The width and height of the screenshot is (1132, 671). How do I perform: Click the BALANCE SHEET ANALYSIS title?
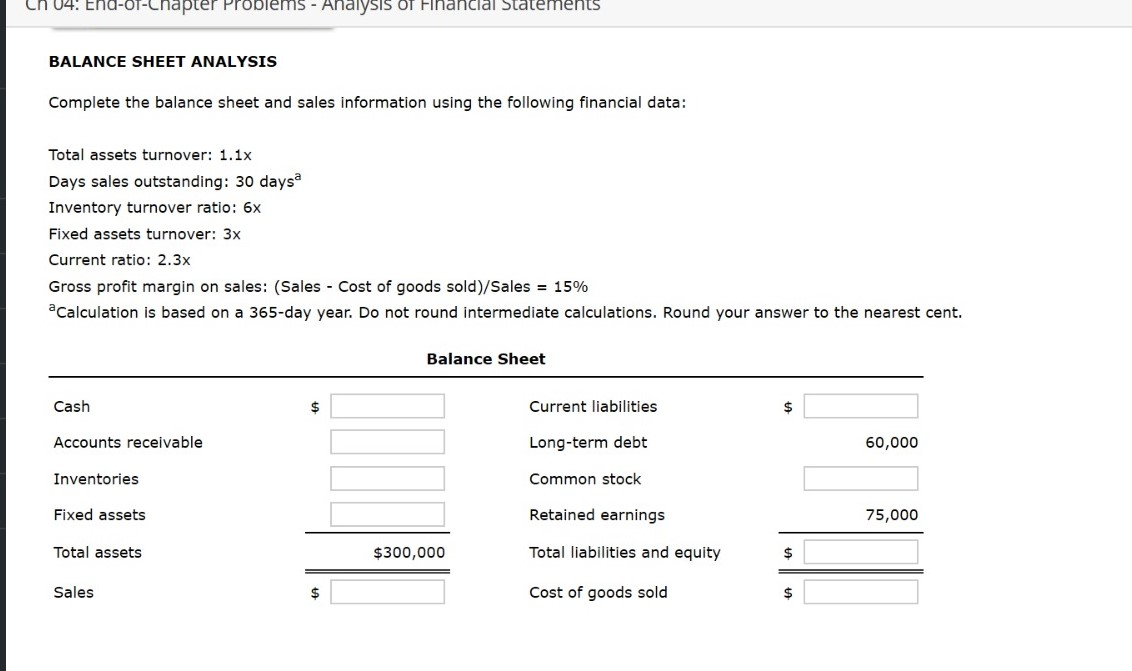click(x=162, y=61)
